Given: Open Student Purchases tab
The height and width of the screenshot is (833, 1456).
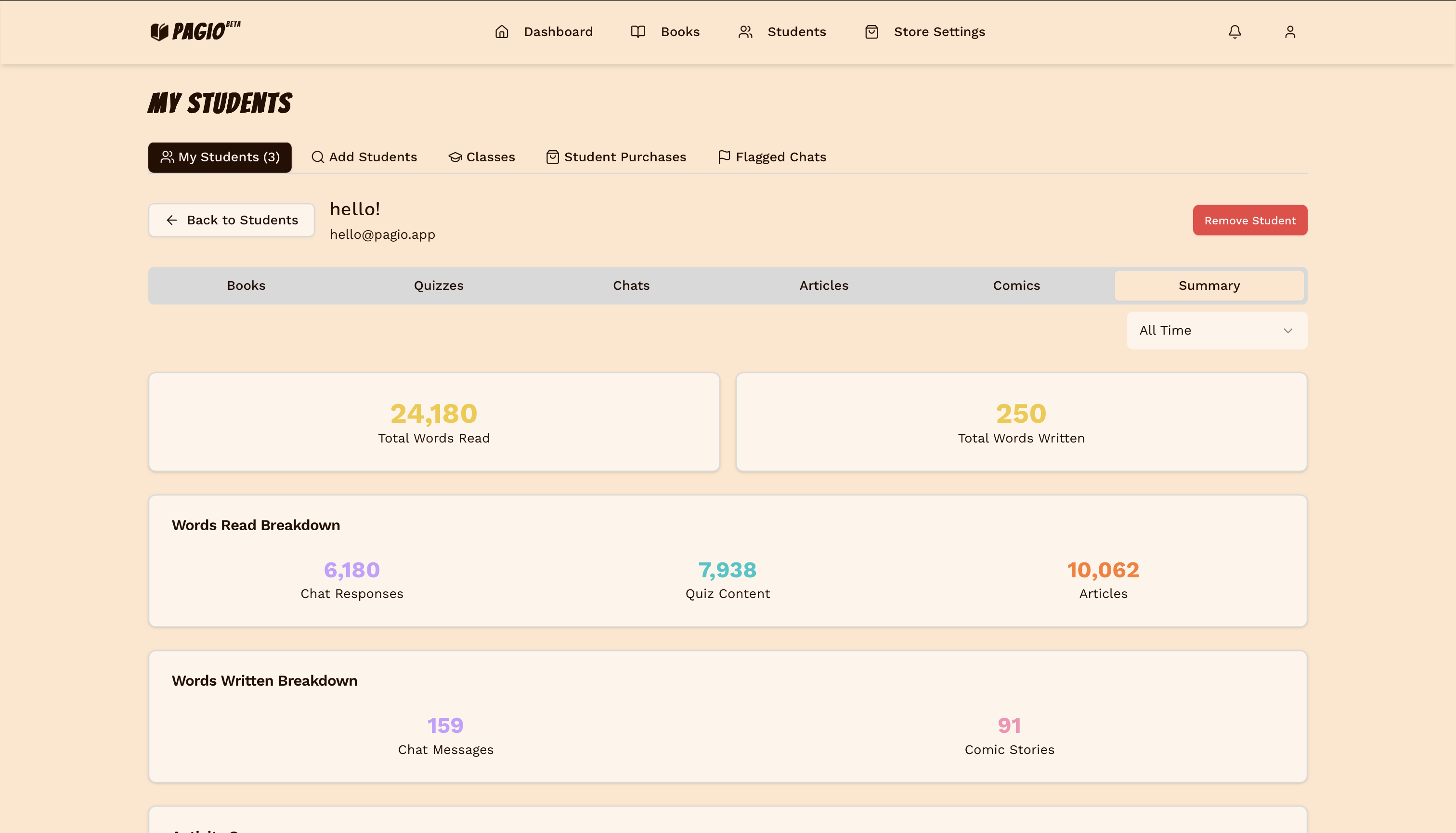Looking at the screenshot, I should coord(616,157).
